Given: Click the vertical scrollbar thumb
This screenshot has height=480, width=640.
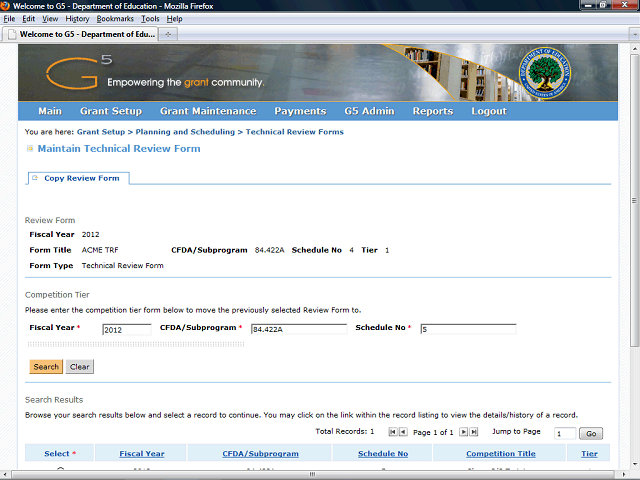Looking at the screenshot, I should tap(634, 200).
